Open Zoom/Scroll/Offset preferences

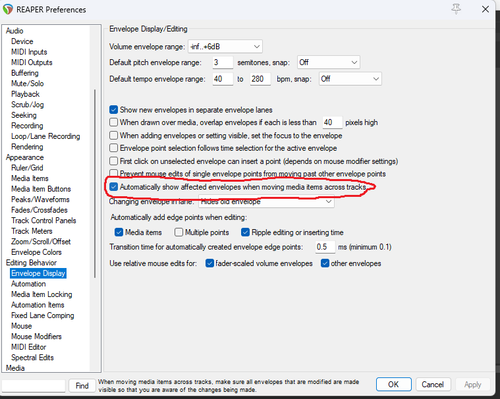tap(41, 242)
